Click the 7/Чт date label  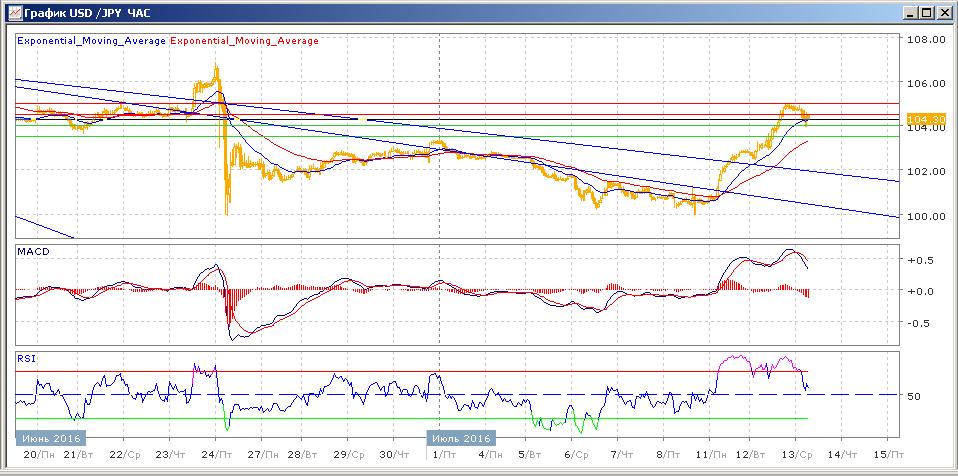pyautogui.click(x=623, y=455)
